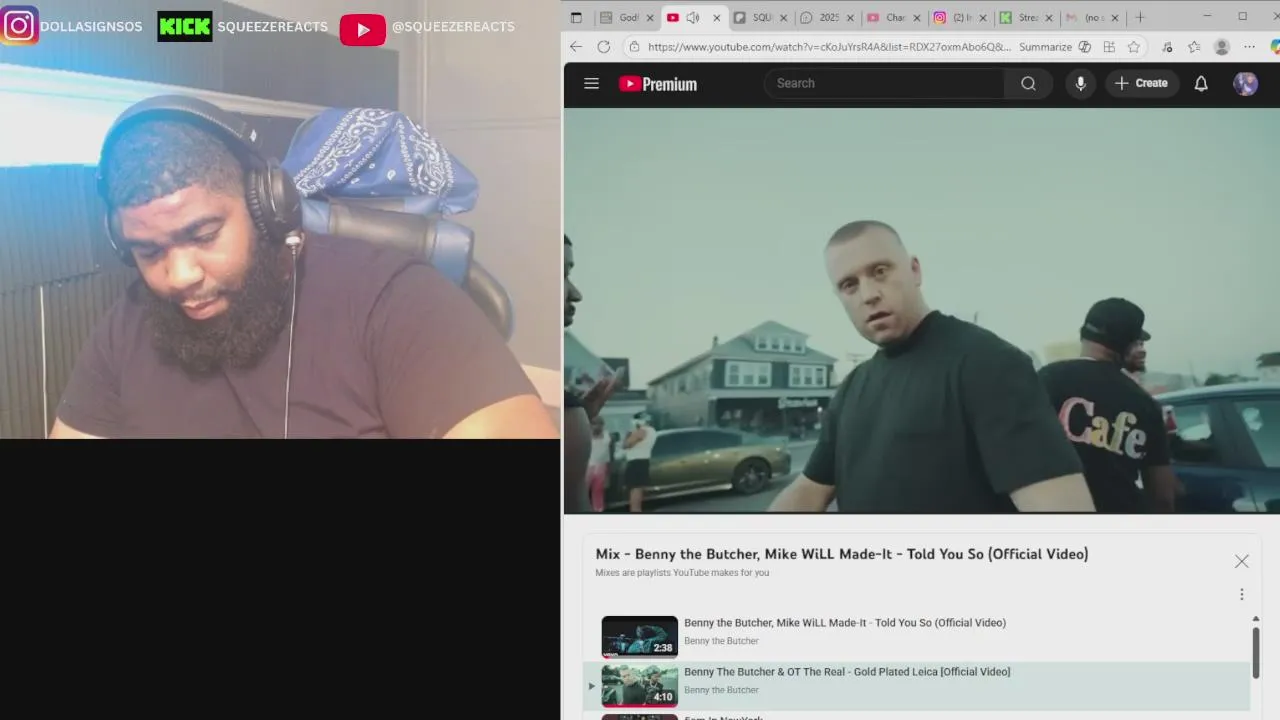Close the active YouTube tab

pyautogui.click(x=716, y=17)
